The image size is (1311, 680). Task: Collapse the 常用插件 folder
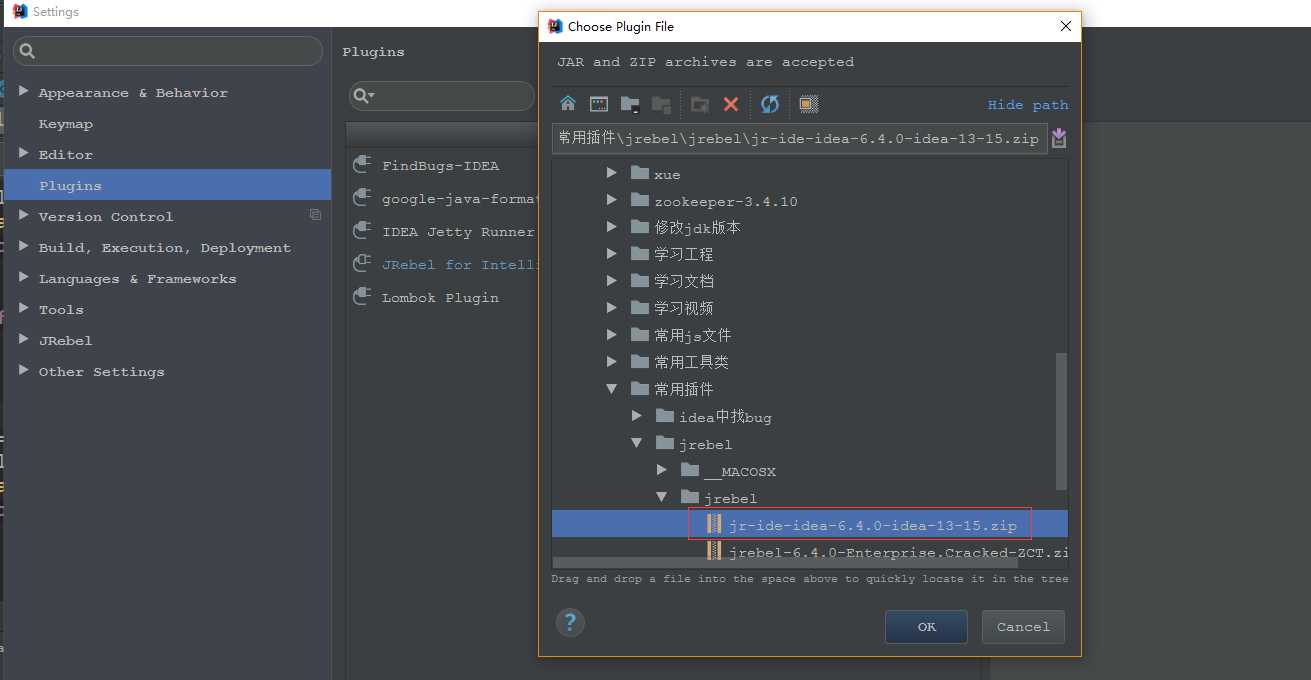point(612,389)
